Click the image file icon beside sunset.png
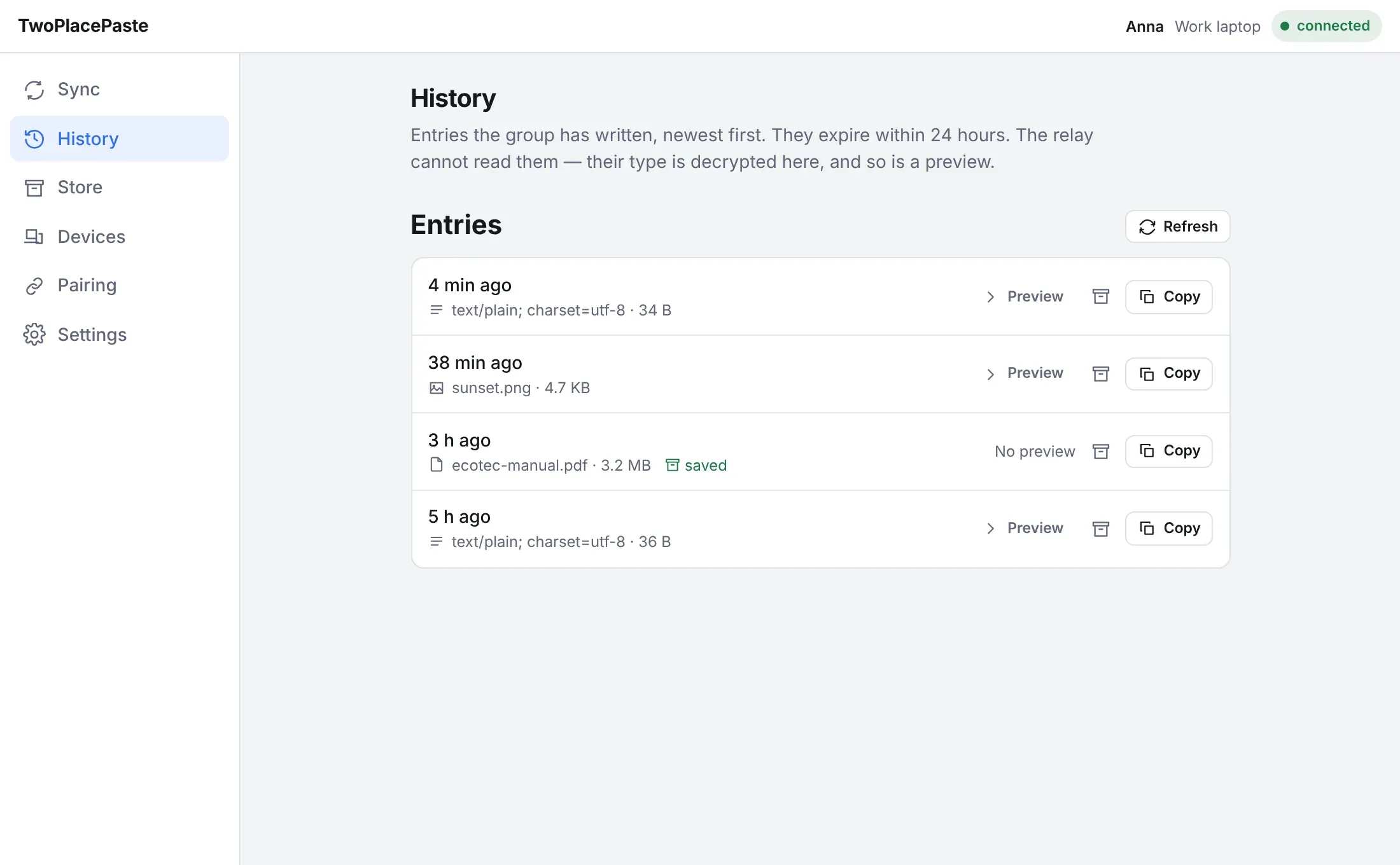Image resolution: width=1400 pixels, height=865 pixels. [x=436, y=388]
